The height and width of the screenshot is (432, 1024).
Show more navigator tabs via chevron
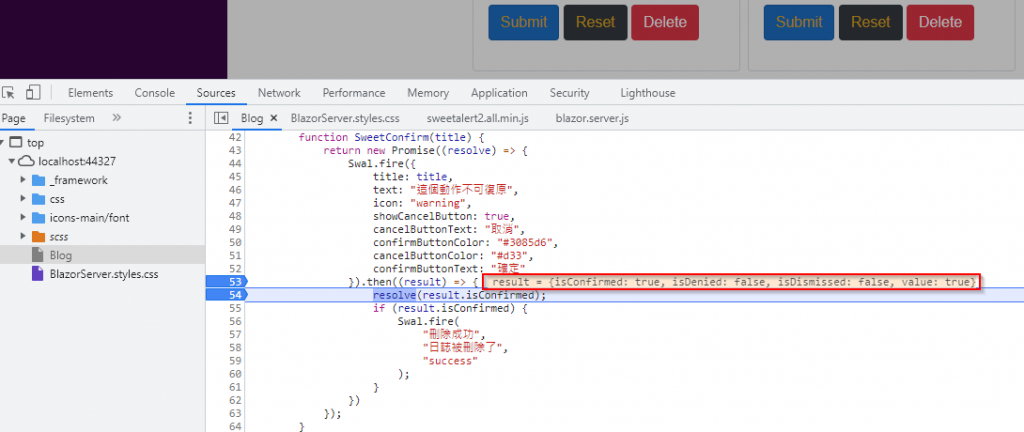click(116, 118)
